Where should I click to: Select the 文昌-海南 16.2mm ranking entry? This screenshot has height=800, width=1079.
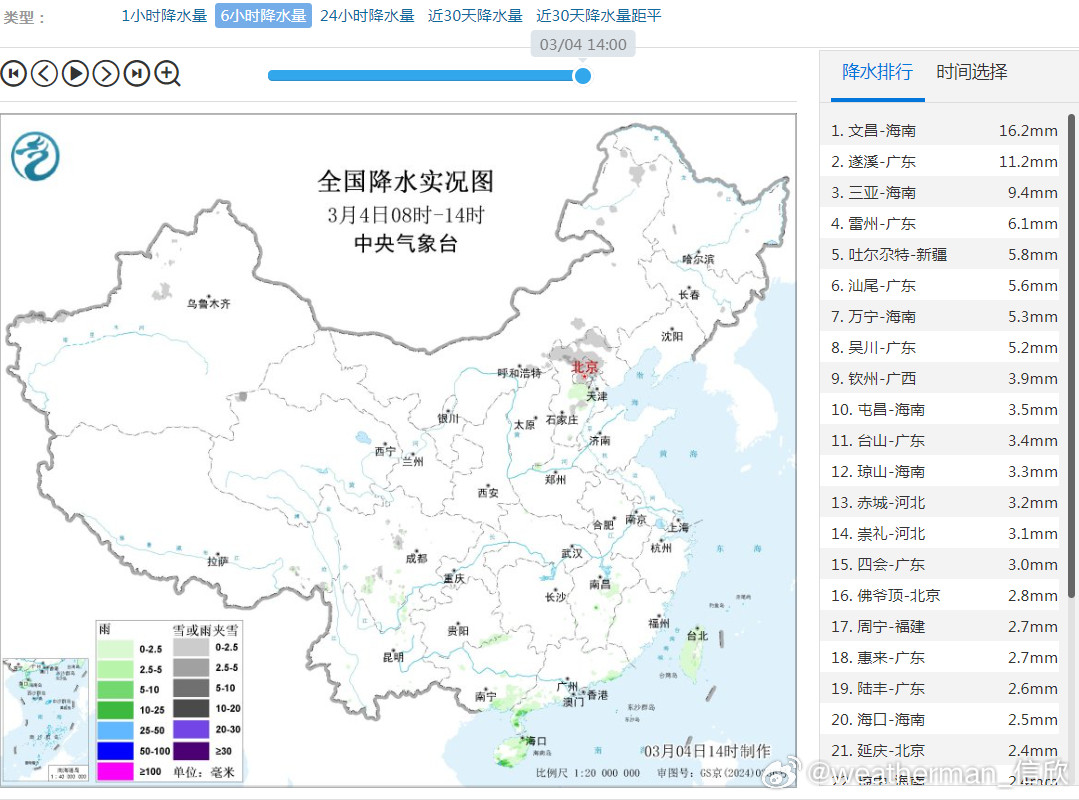940,130
